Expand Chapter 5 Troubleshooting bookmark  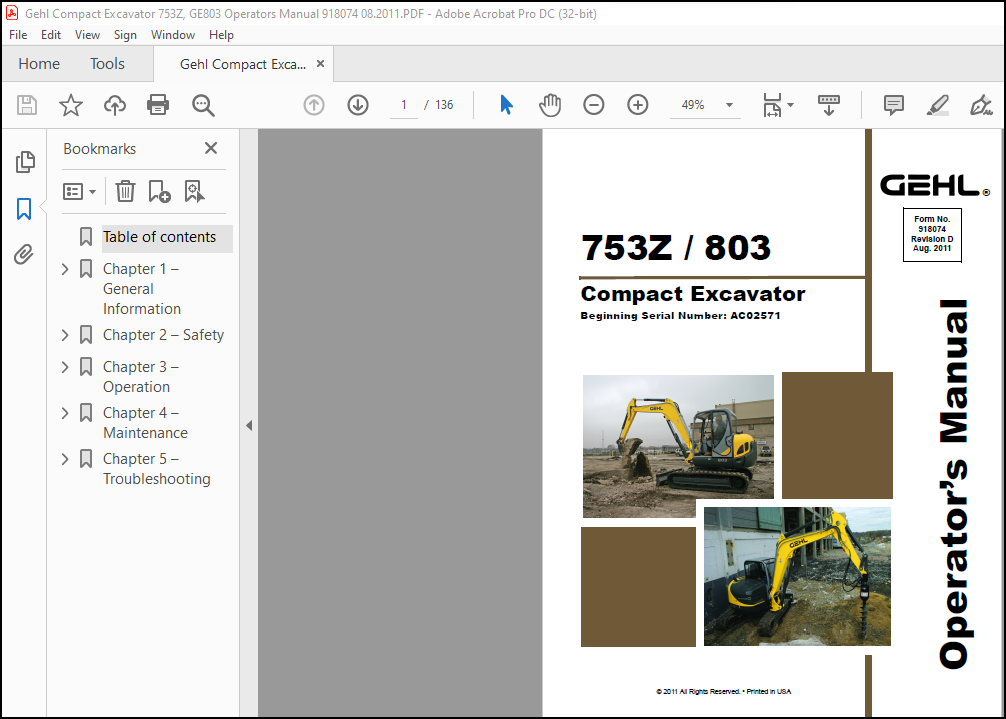click(x=65, y=459)
